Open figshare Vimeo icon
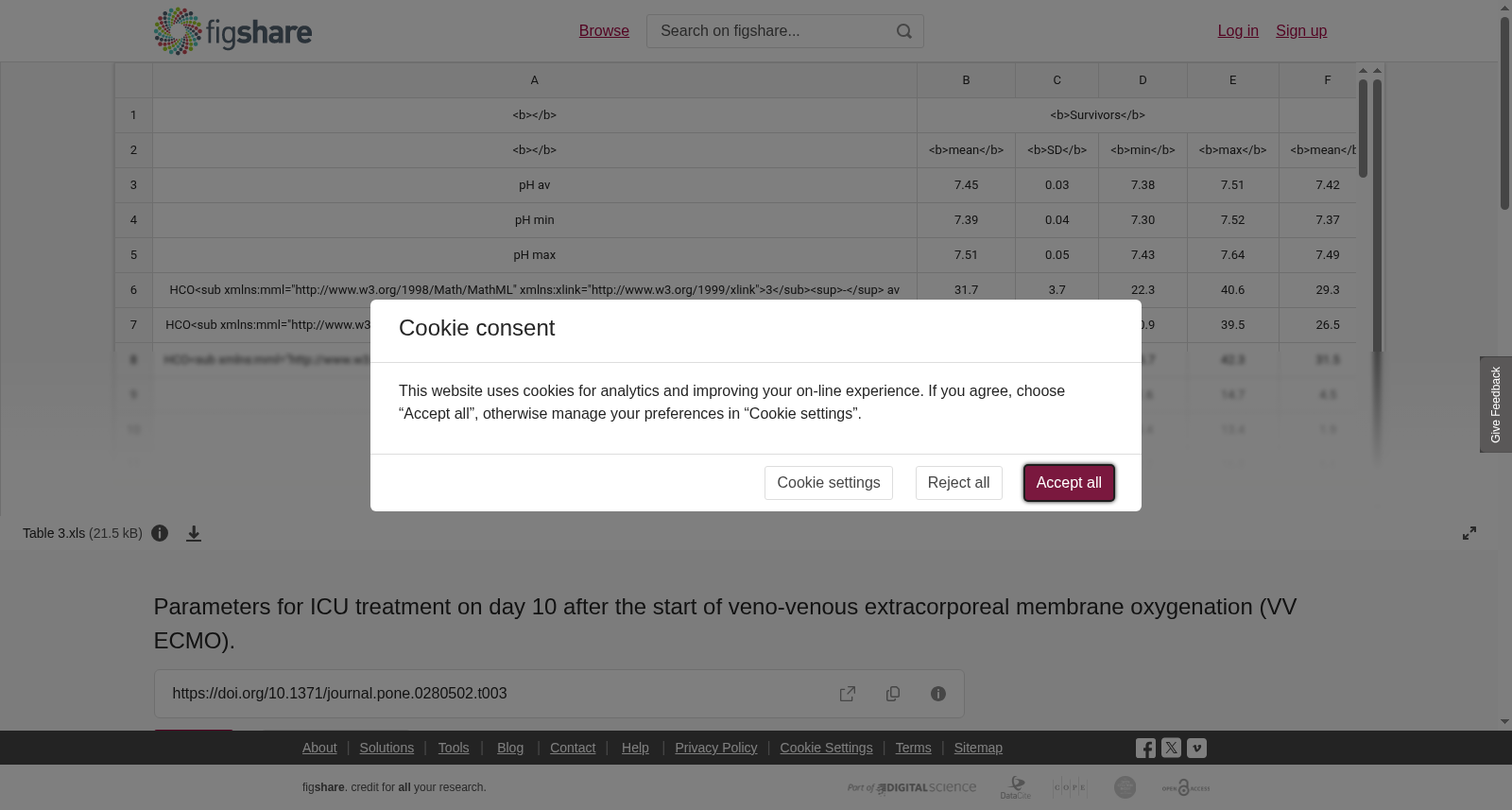This screenshot has height=810, width=1512. coord(1196,748)
